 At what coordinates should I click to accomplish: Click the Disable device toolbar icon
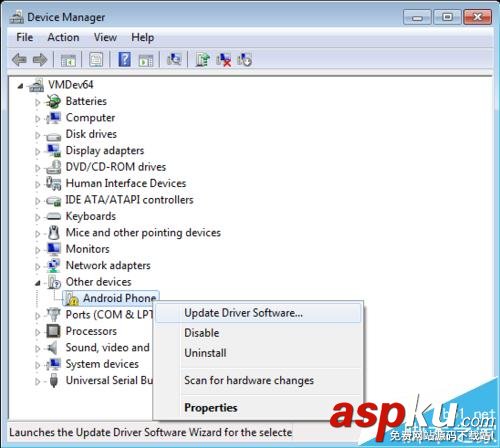(244, 60)
